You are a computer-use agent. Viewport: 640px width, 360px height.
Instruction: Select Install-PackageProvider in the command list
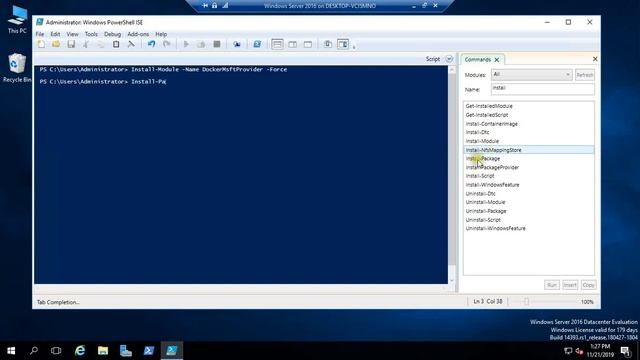pyautogui.click(x=492, y=167)
